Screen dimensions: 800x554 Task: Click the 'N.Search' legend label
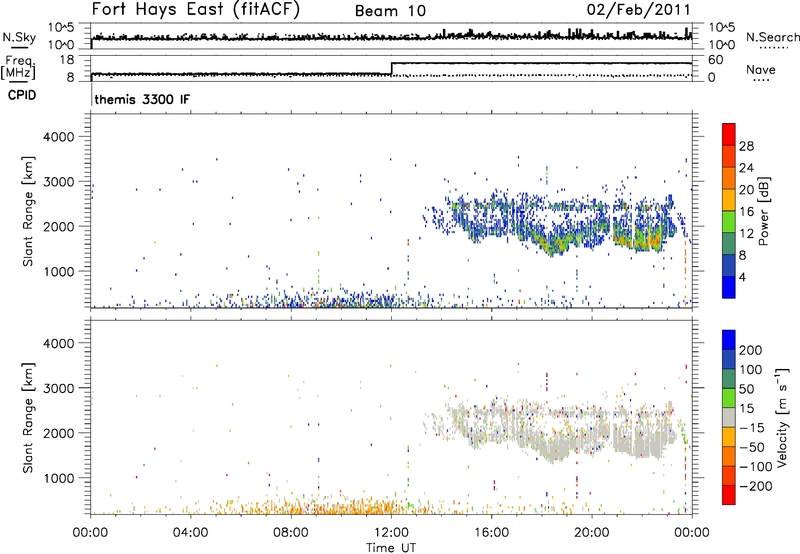[x=772, y=37]
